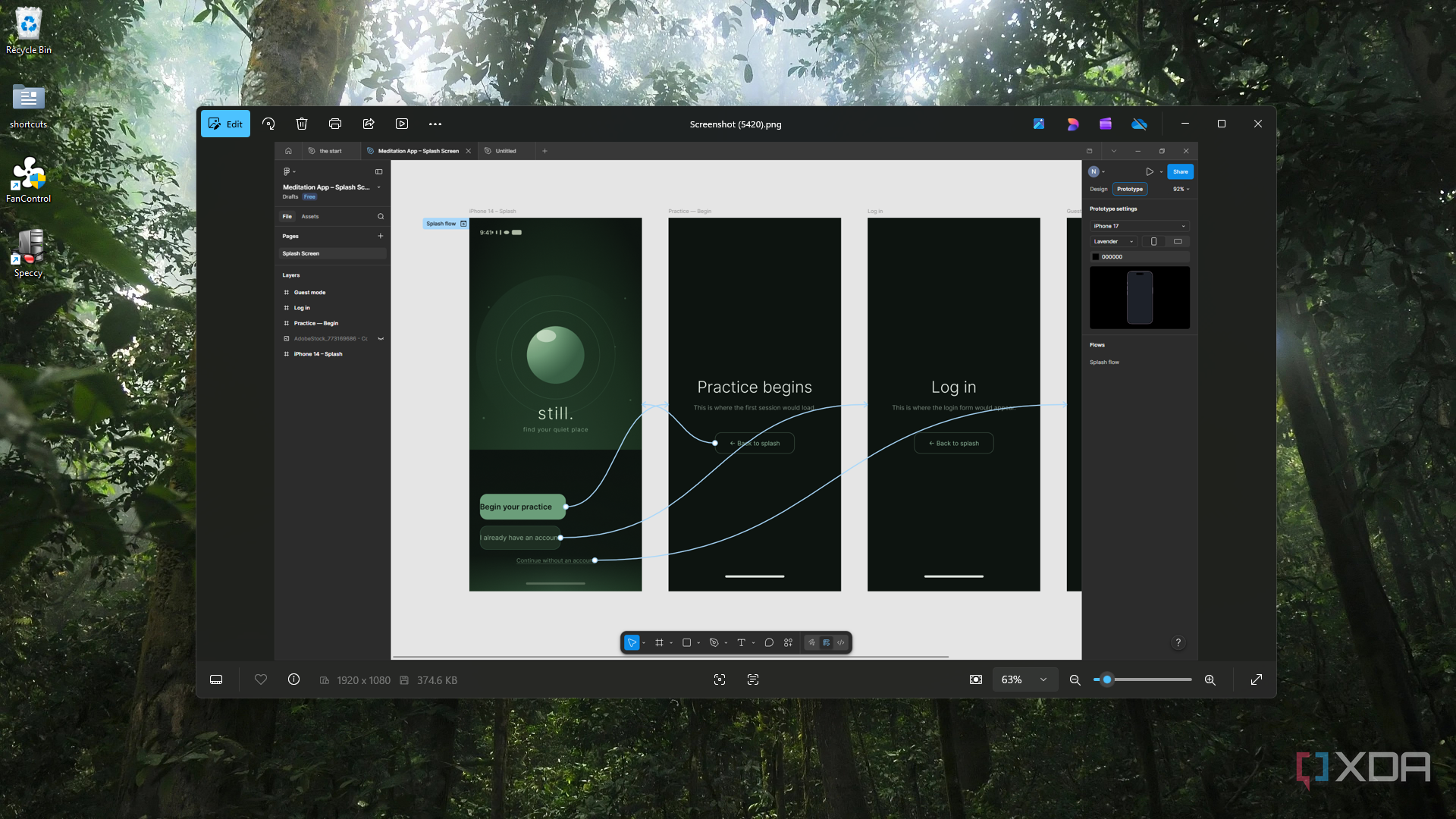Click the full screen expand arrow icon
The image size is (1456, 819).
point(1257,679)
